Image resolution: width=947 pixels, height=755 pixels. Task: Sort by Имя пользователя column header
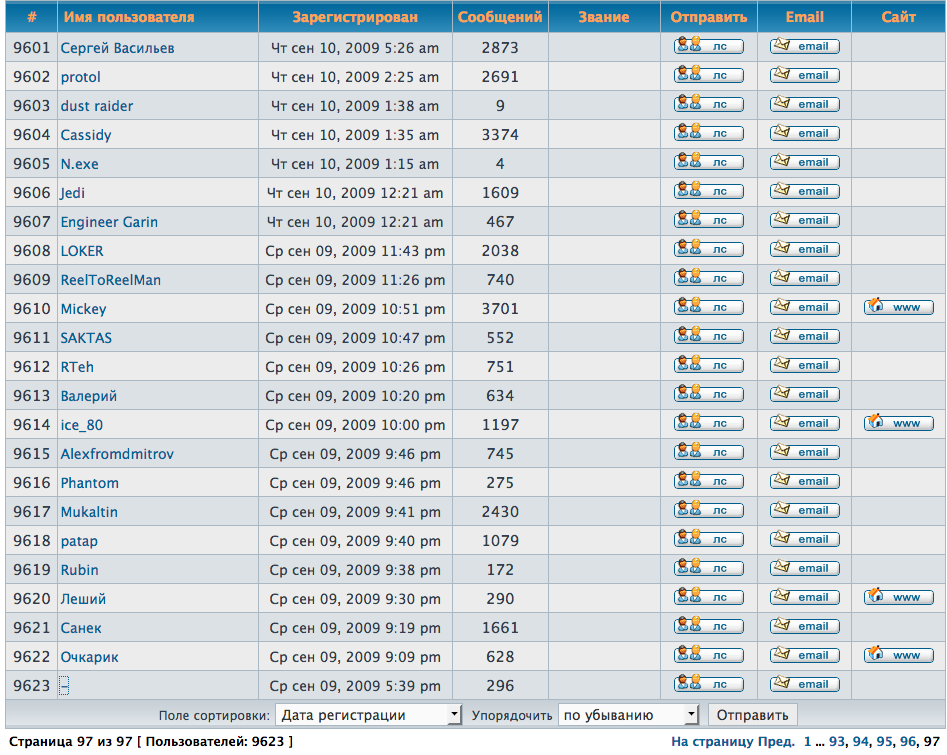click(129, 17)
